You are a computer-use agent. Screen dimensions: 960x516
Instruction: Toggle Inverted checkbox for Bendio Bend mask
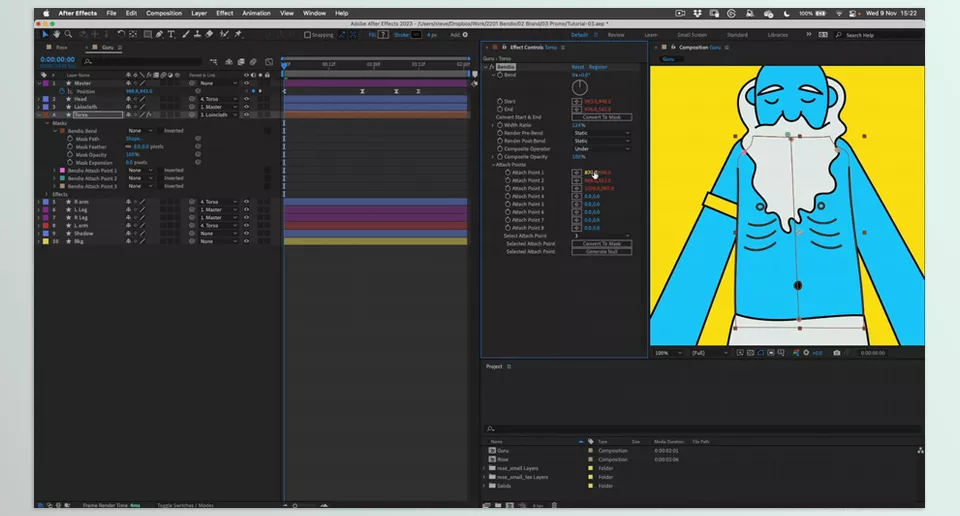point(160,131)
